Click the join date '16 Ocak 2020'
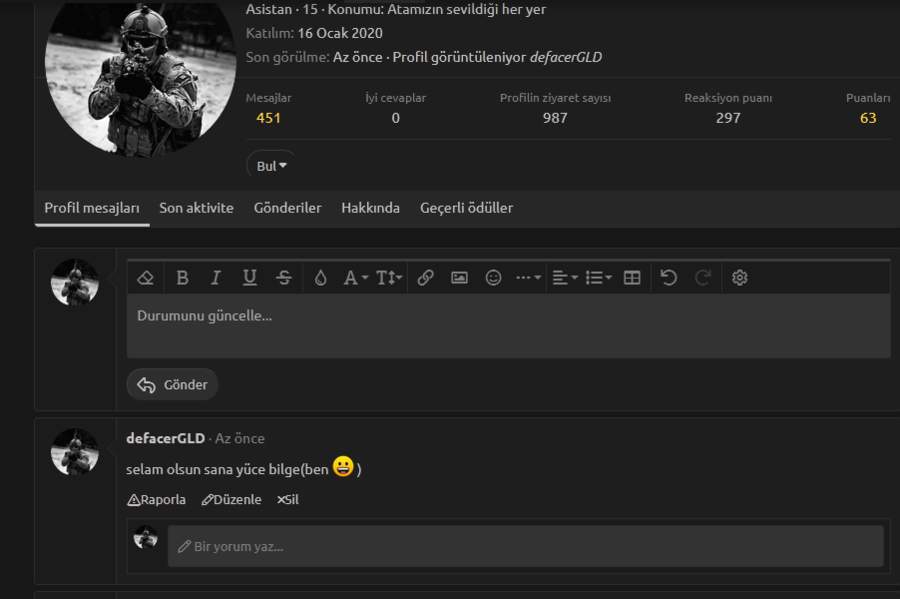This screenshot has width=900, height=599. 340,33
